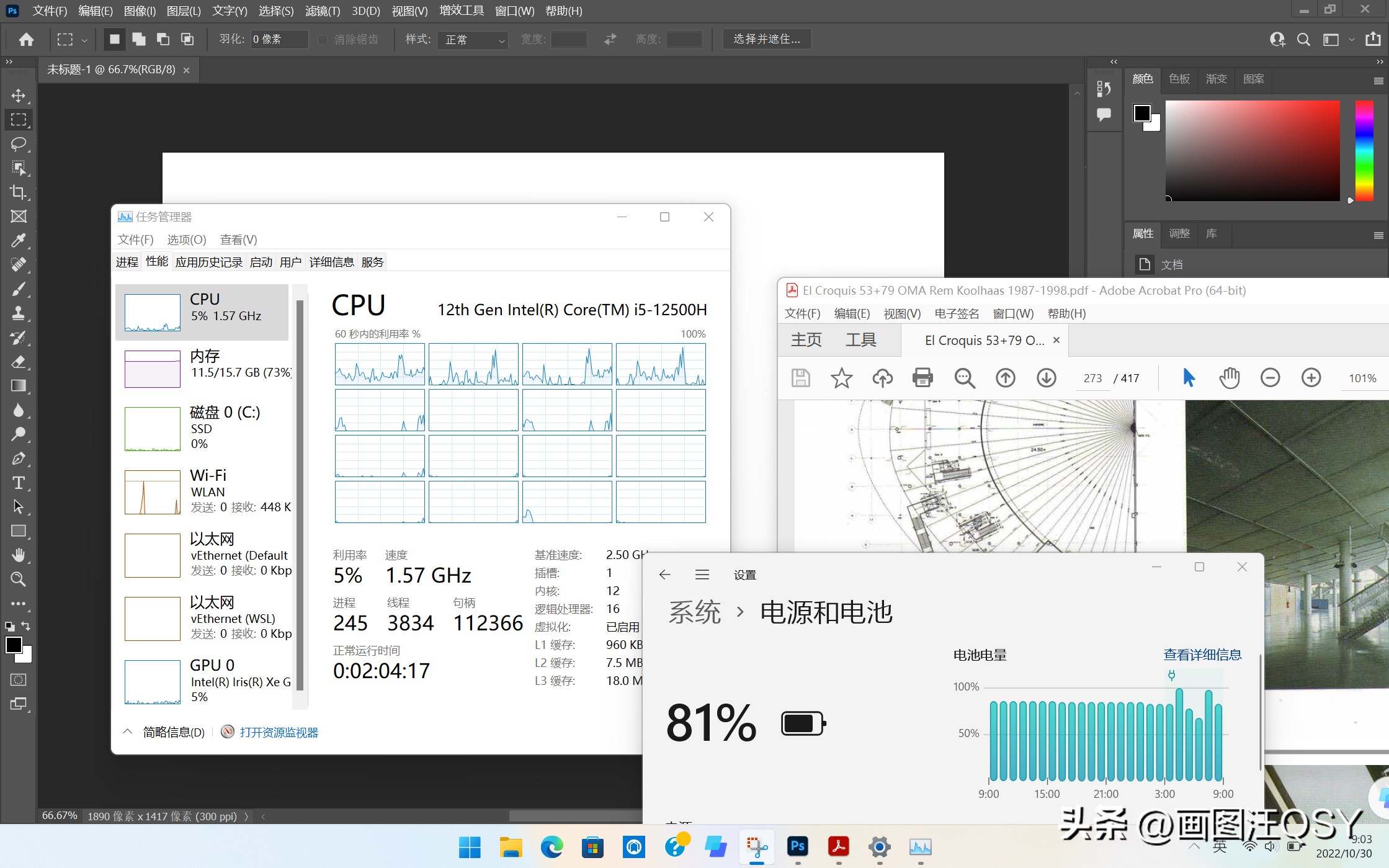
Task: Click the Print icon in Acrobat
Action: pos(922,378)
